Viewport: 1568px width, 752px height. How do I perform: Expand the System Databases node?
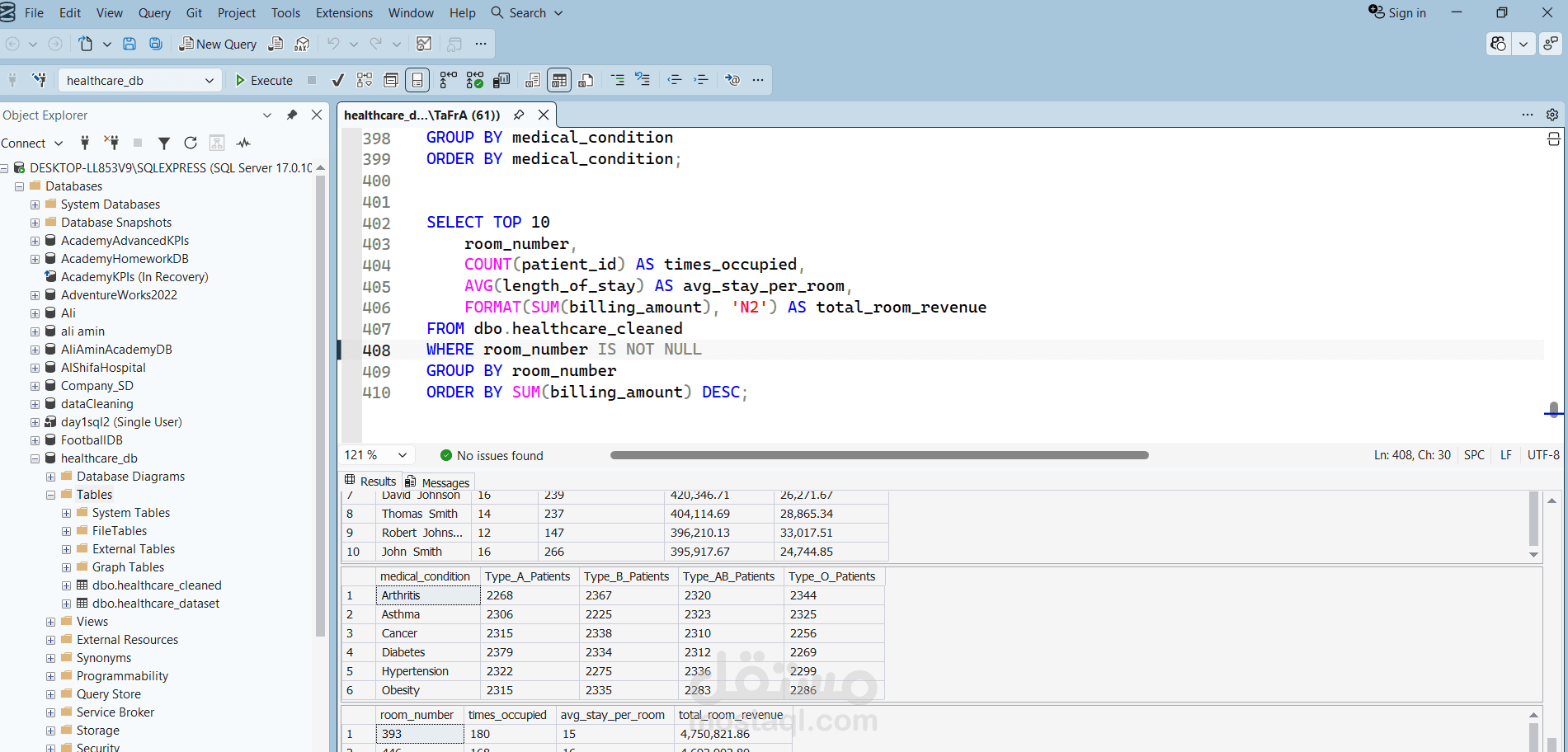pos(35,204)
